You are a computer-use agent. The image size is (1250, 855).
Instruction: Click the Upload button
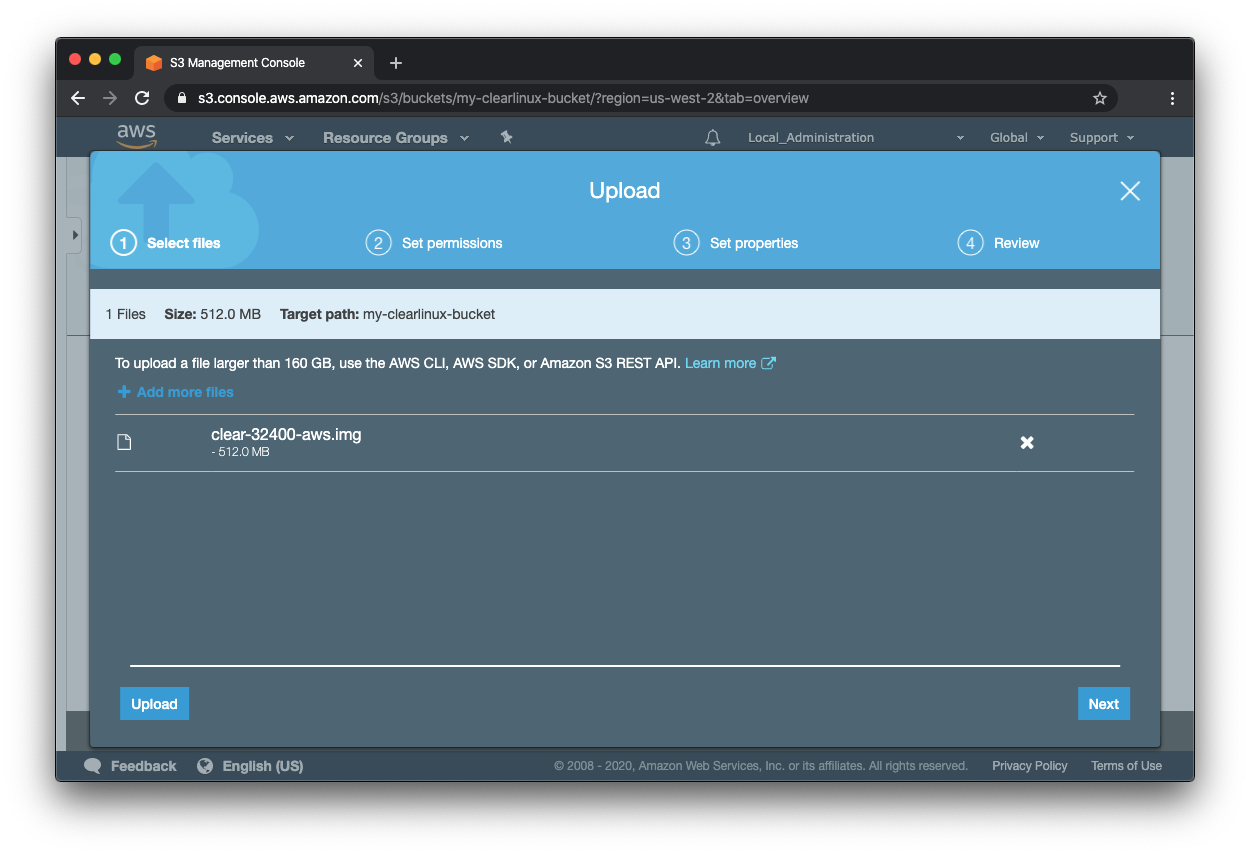154,704
